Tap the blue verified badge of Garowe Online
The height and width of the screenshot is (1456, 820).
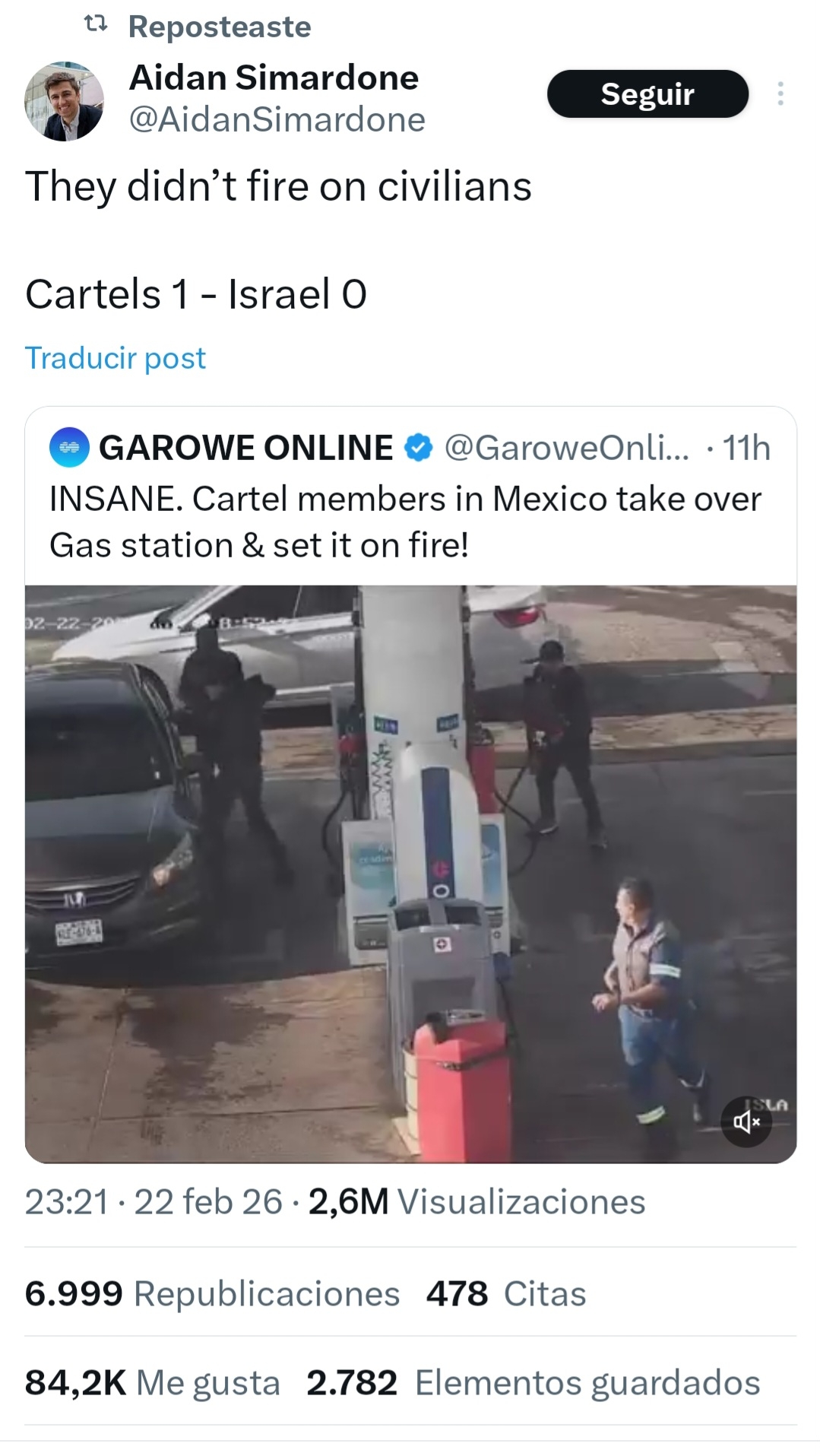pos(418,447)
